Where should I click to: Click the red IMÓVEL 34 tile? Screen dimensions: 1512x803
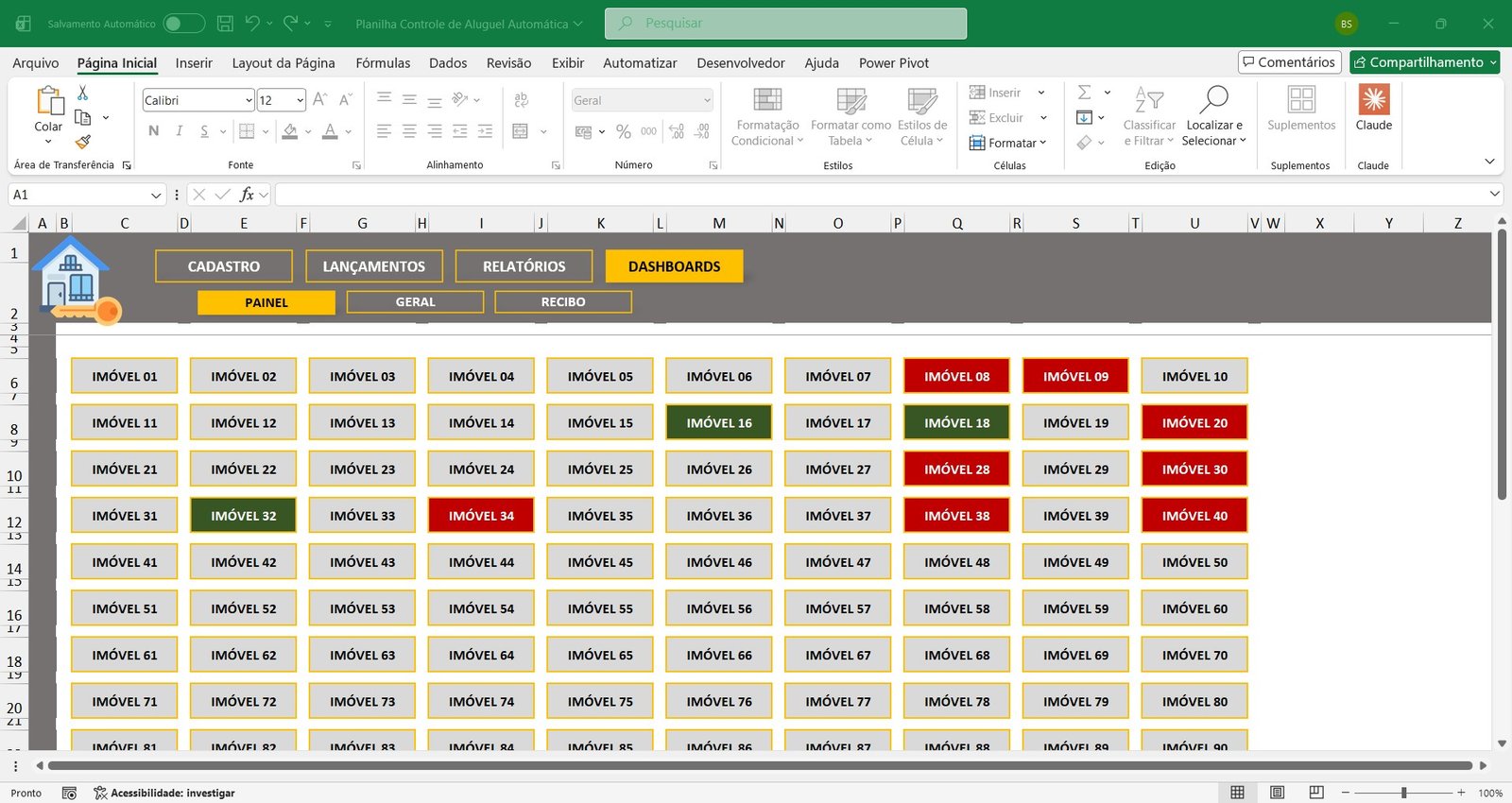coord(481,516)
